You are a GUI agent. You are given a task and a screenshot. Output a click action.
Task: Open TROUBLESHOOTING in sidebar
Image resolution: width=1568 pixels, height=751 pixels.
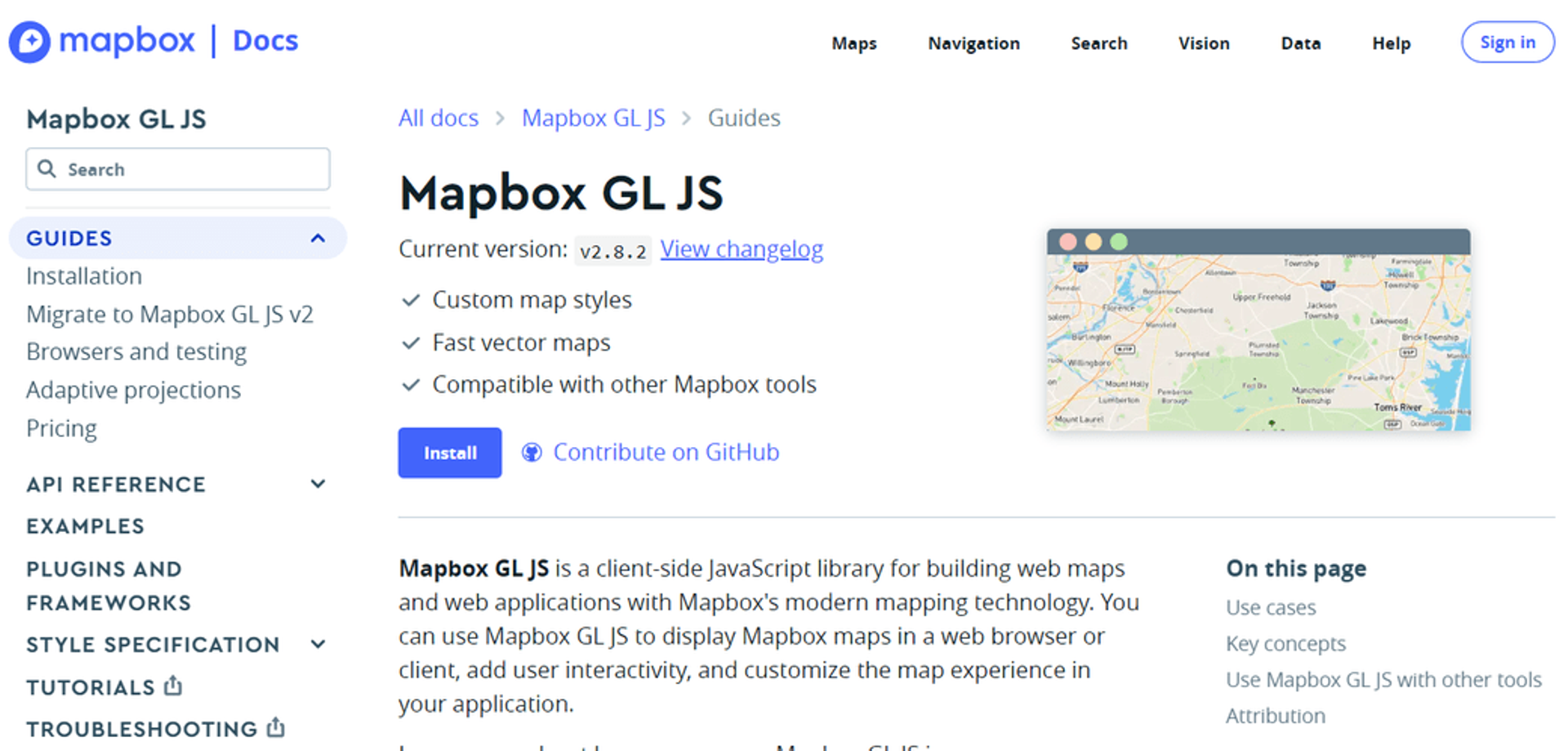(x=142, y=728)
